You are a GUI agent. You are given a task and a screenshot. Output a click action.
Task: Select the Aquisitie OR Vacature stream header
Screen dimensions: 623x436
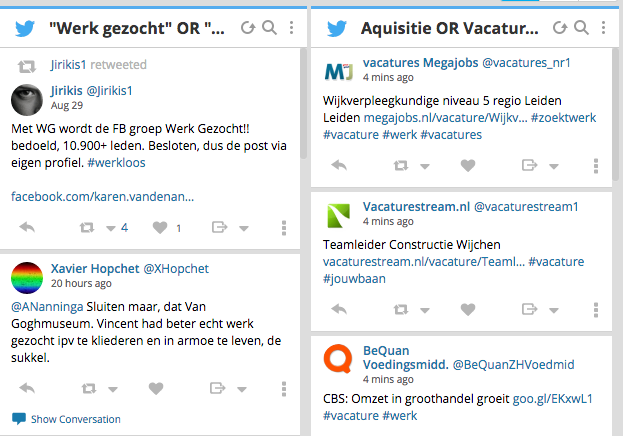(x=450, y=28)
